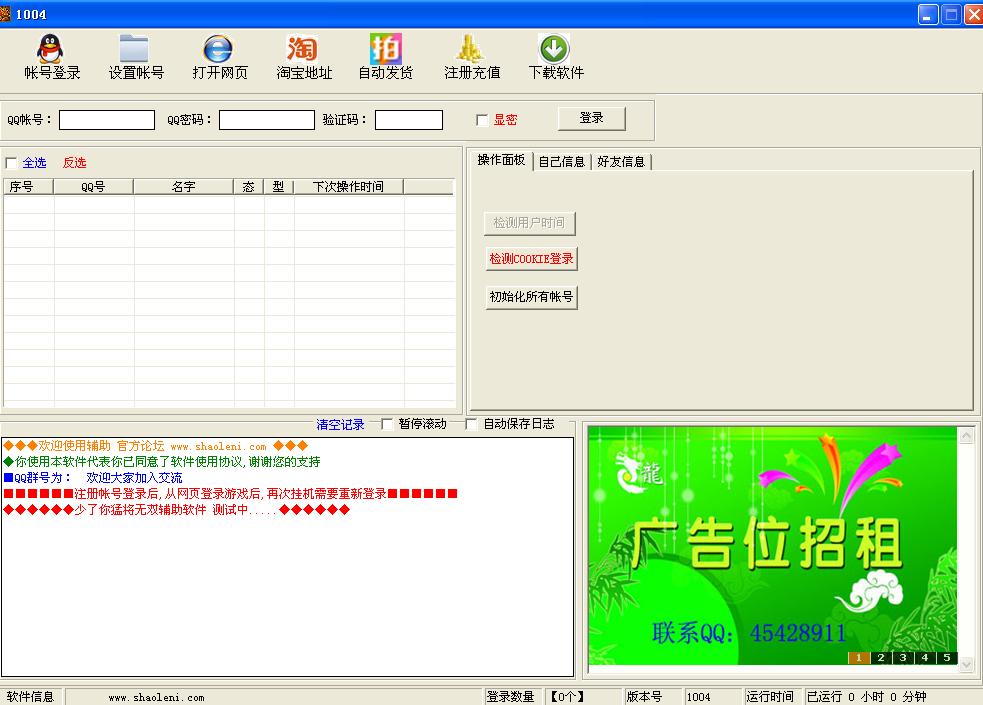Click the 下次操作时间 column header
Viewport: 983px width, 705px height.
(349, 187)
